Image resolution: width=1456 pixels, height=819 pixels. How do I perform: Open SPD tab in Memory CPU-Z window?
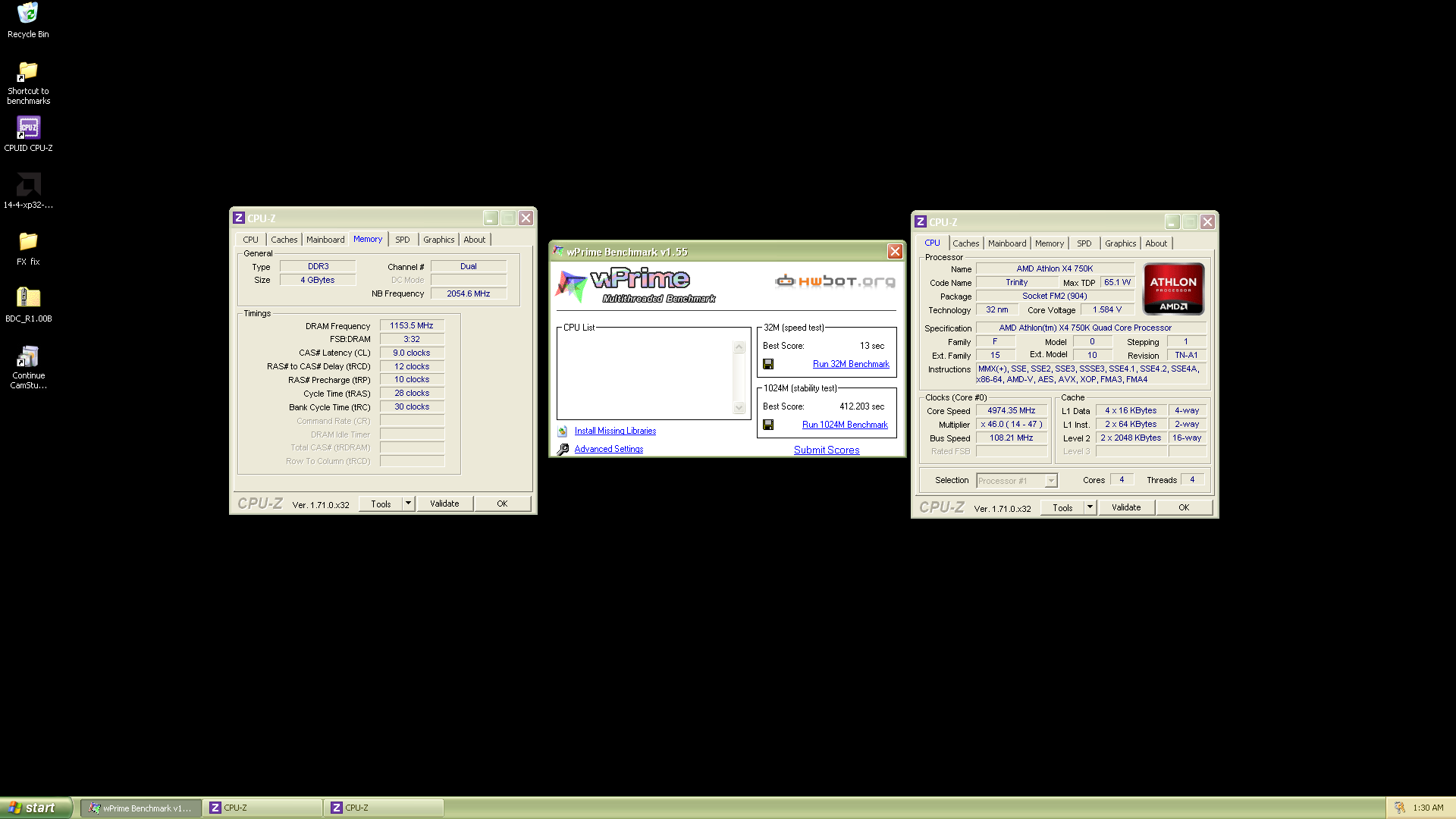(403, 240)
